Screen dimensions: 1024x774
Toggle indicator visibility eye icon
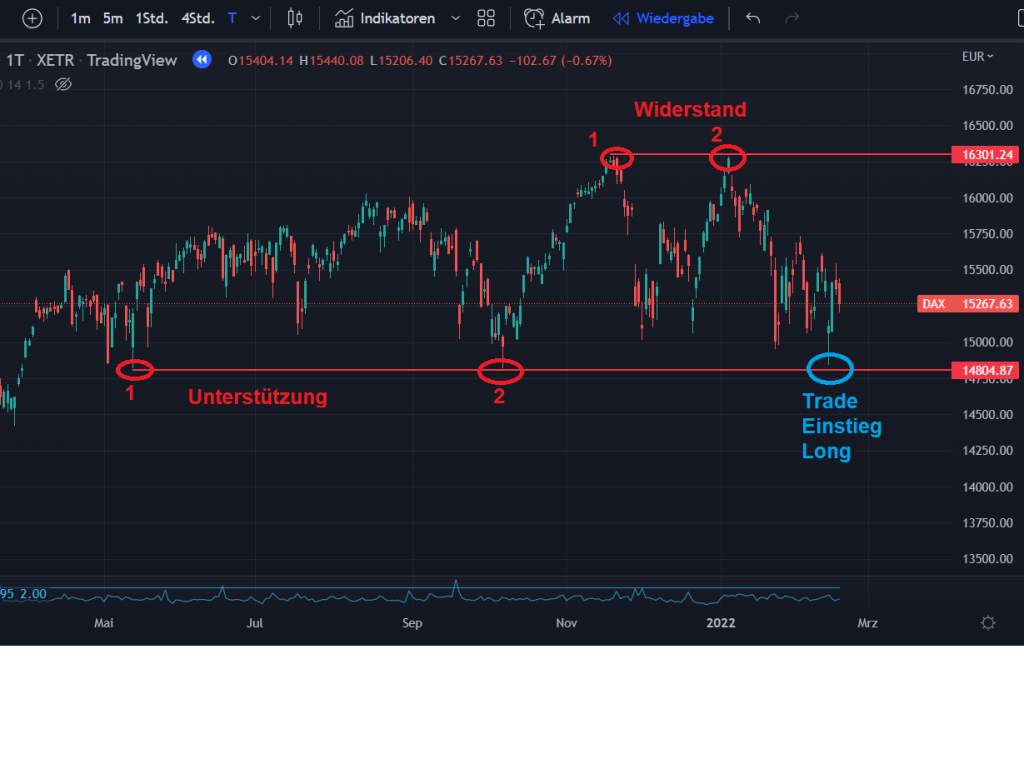(x=63, y=84)
